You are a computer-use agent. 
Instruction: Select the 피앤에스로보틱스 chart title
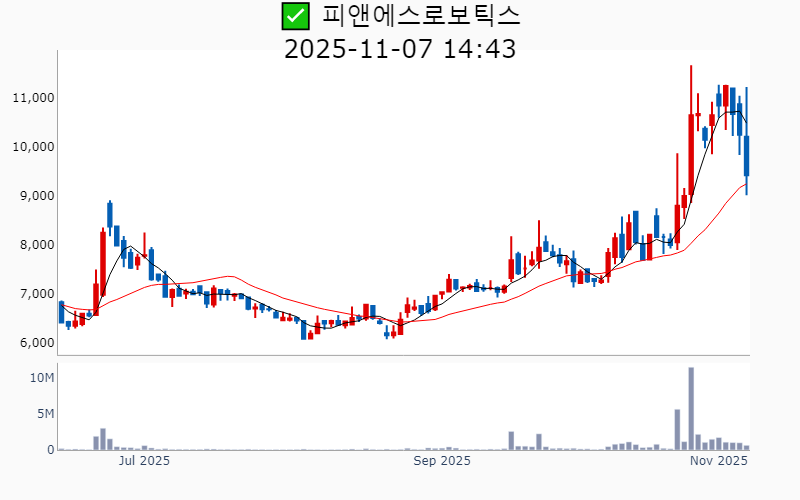click(x=421, y=16)
